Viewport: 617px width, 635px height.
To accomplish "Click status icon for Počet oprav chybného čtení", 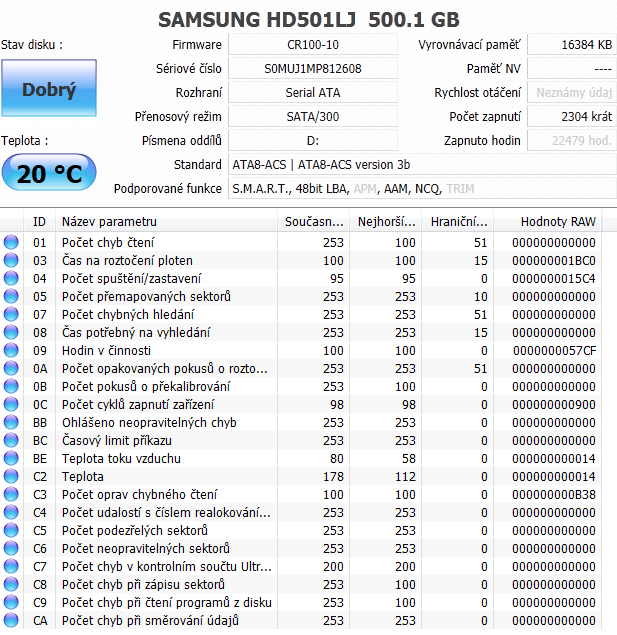I will 11,494.
